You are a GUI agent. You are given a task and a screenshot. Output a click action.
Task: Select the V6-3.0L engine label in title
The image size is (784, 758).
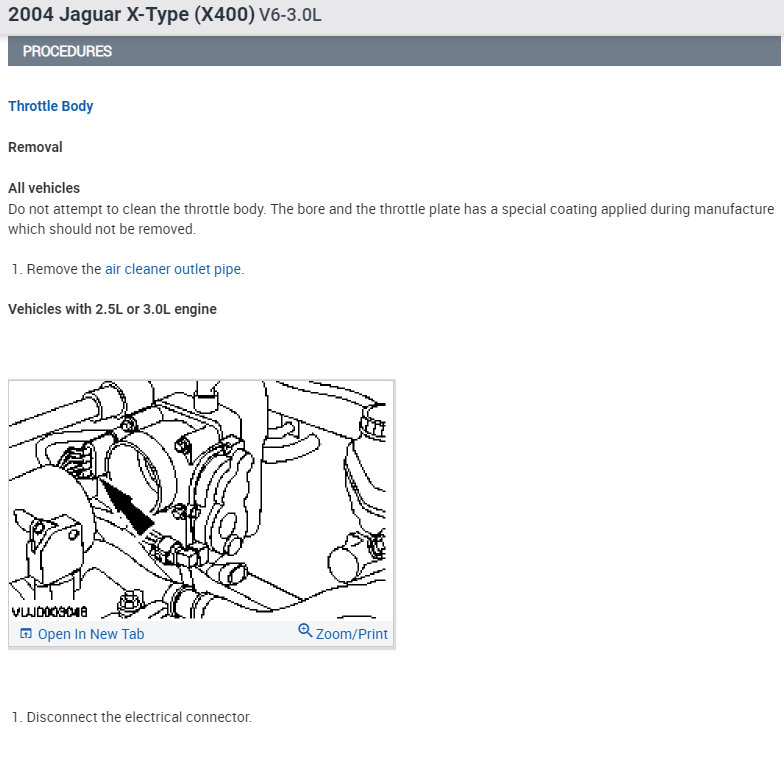[x=290, y=15]
